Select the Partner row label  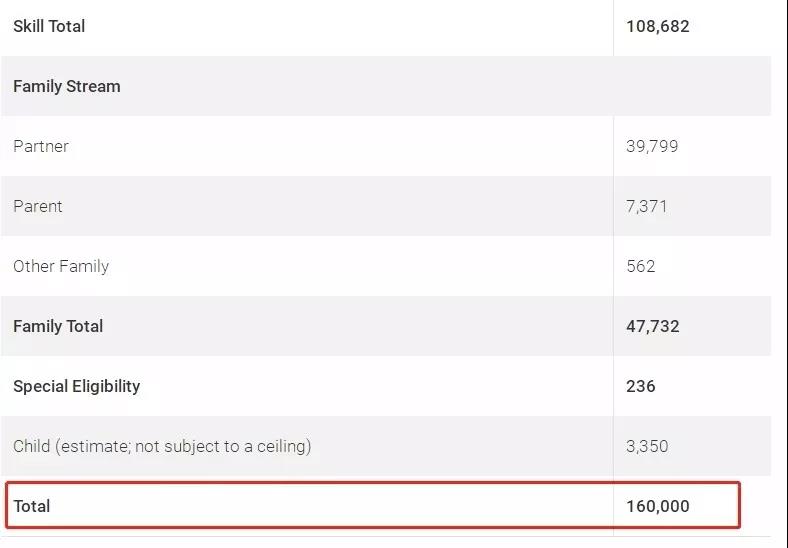[x=41, y=146]
